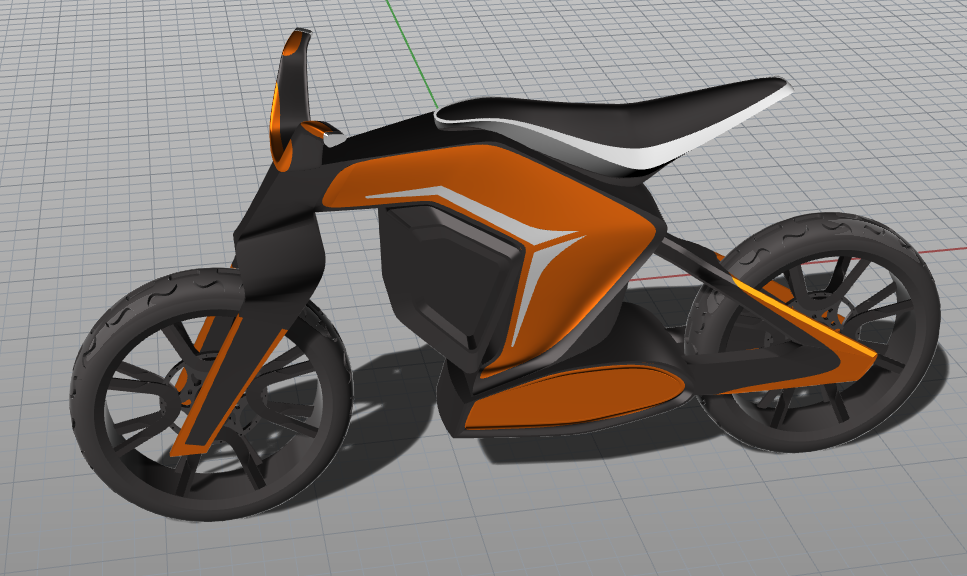
Task: Click the front wheel tire of the motorcycle
Action: (93, 340)
